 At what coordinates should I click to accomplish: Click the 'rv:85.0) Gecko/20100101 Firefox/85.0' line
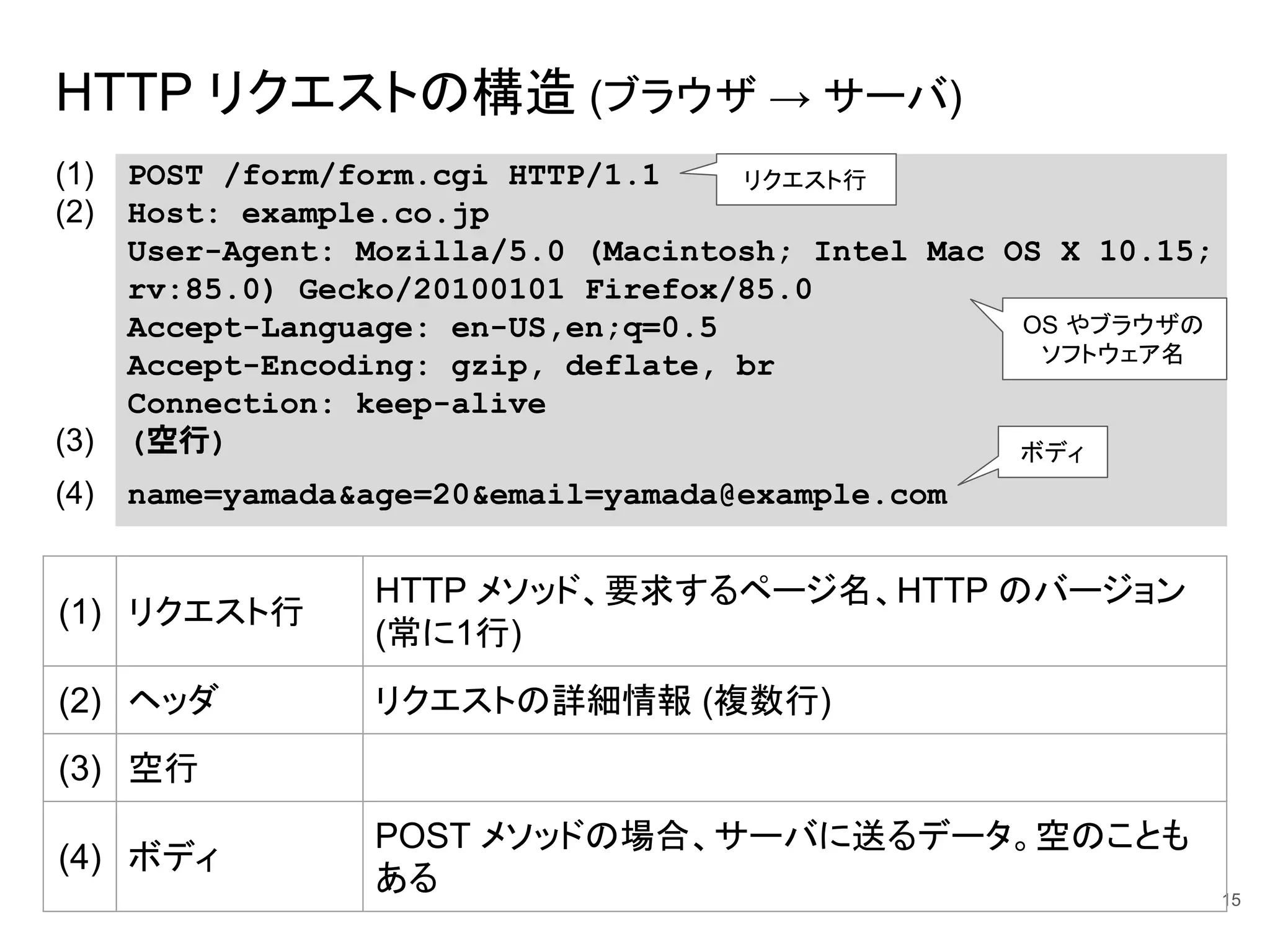tap(469, 289)
